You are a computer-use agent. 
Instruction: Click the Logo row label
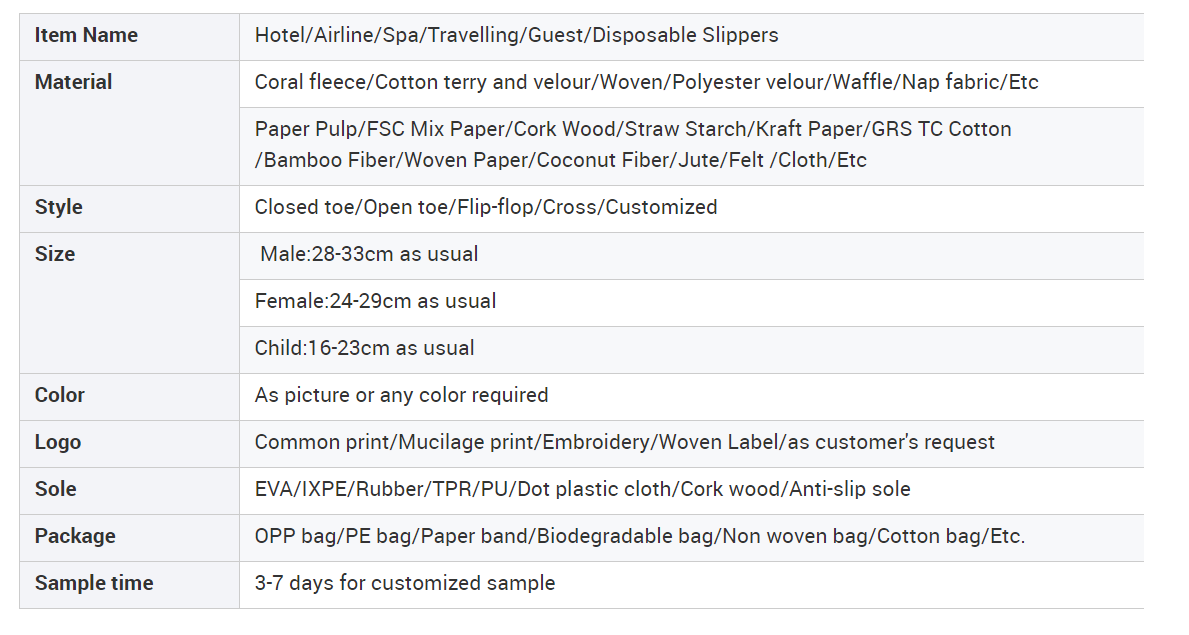(129, 444)
